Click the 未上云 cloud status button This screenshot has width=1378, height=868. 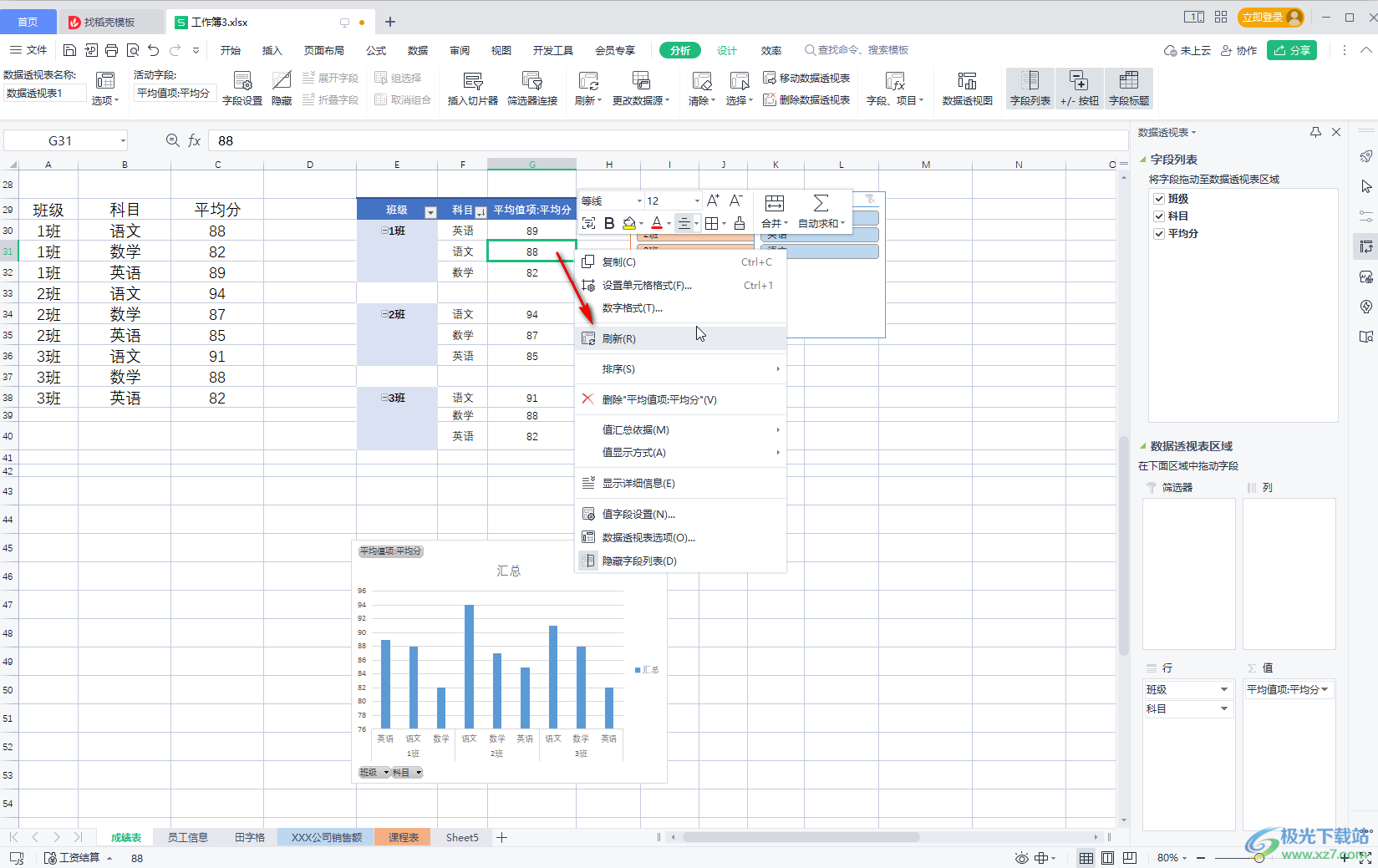click(x=1187, y=50)
